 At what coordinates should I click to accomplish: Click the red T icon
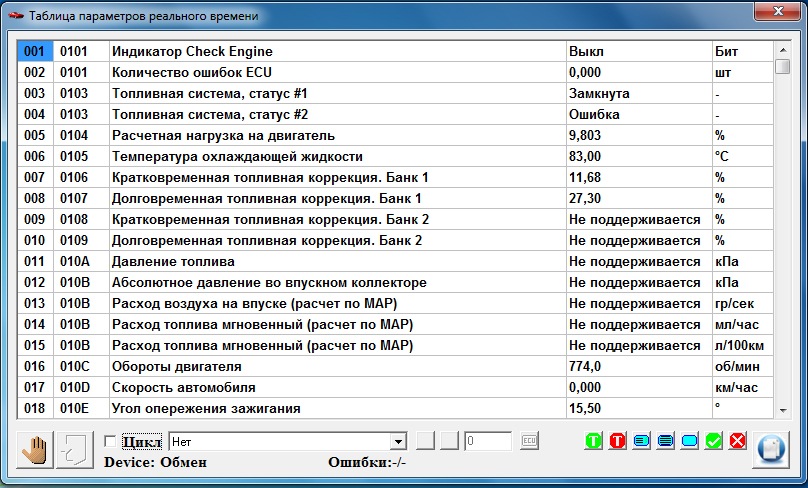pos(617,441)
